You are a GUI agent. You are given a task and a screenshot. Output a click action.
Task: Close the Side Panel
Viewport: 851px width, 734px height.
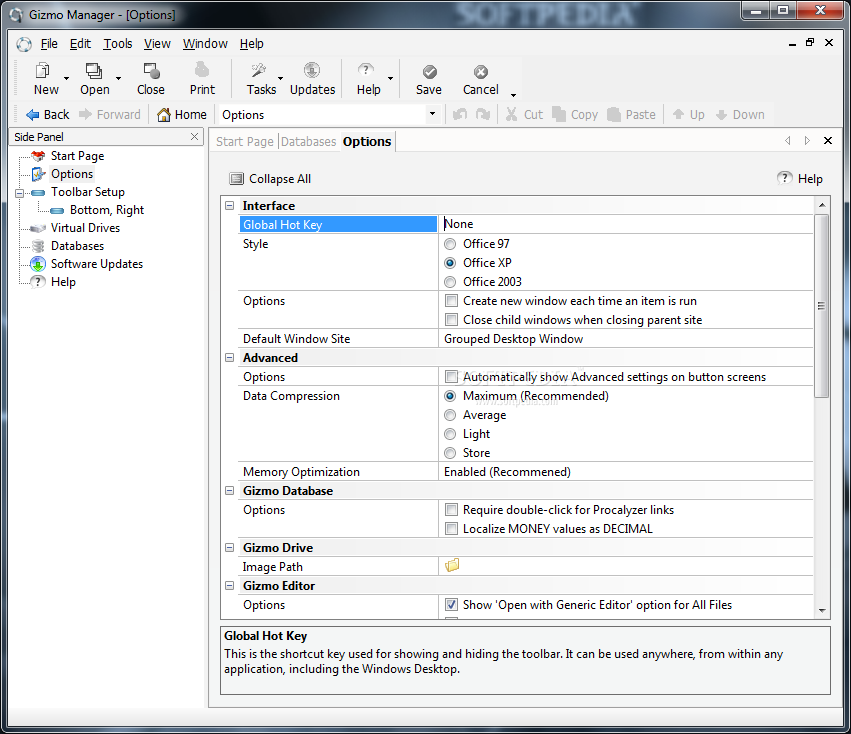194,137
